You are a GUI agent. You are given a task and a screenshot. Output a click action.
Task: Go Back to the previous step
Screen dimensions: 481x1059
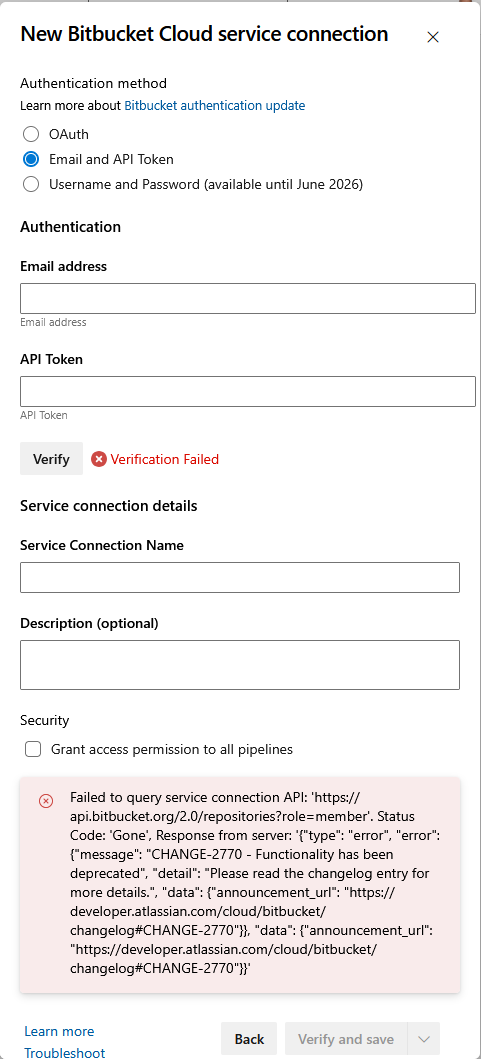tap(249, 1039)
